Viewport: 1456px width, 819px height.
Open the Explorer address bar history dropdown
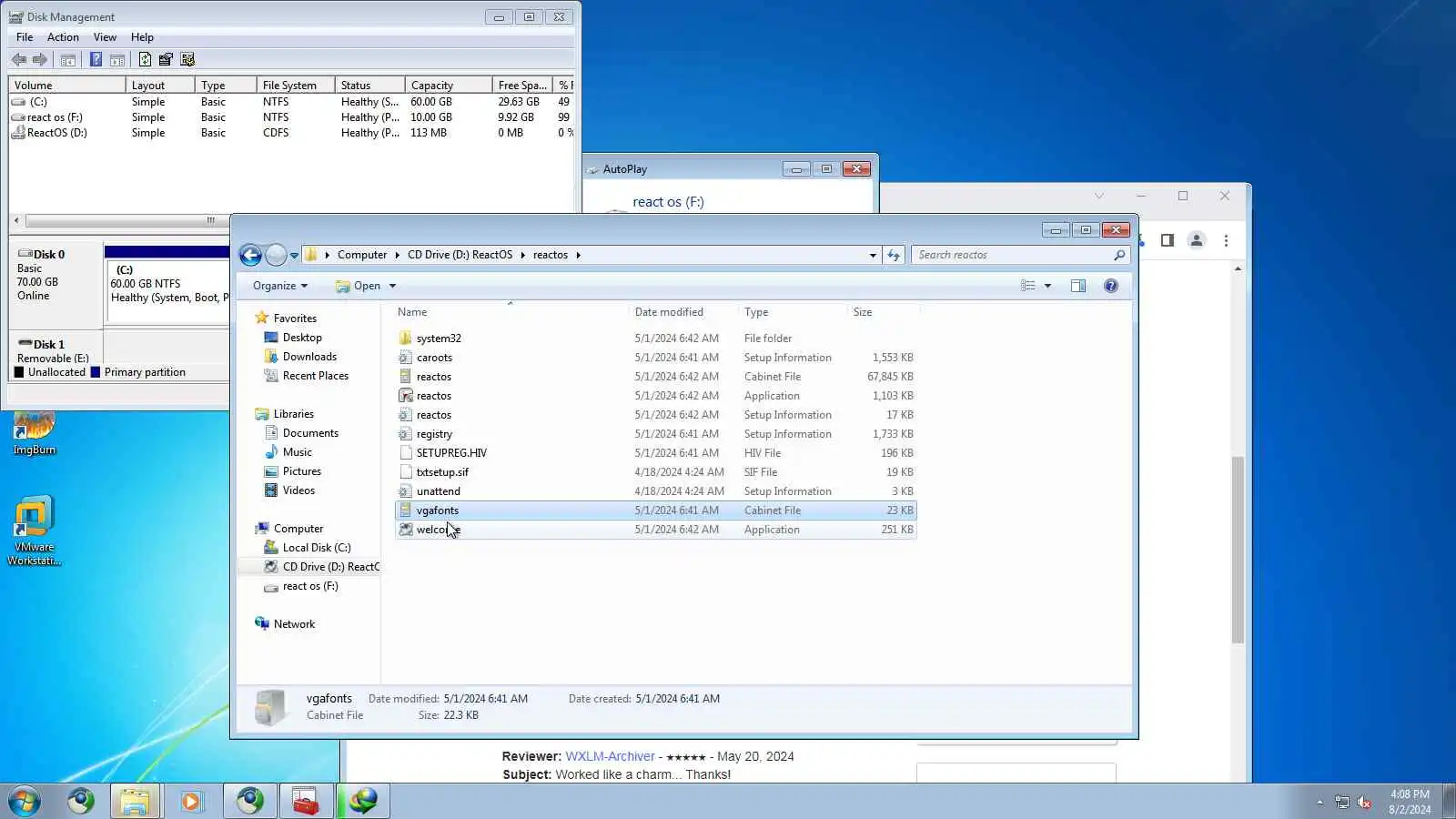coord(873,256)
